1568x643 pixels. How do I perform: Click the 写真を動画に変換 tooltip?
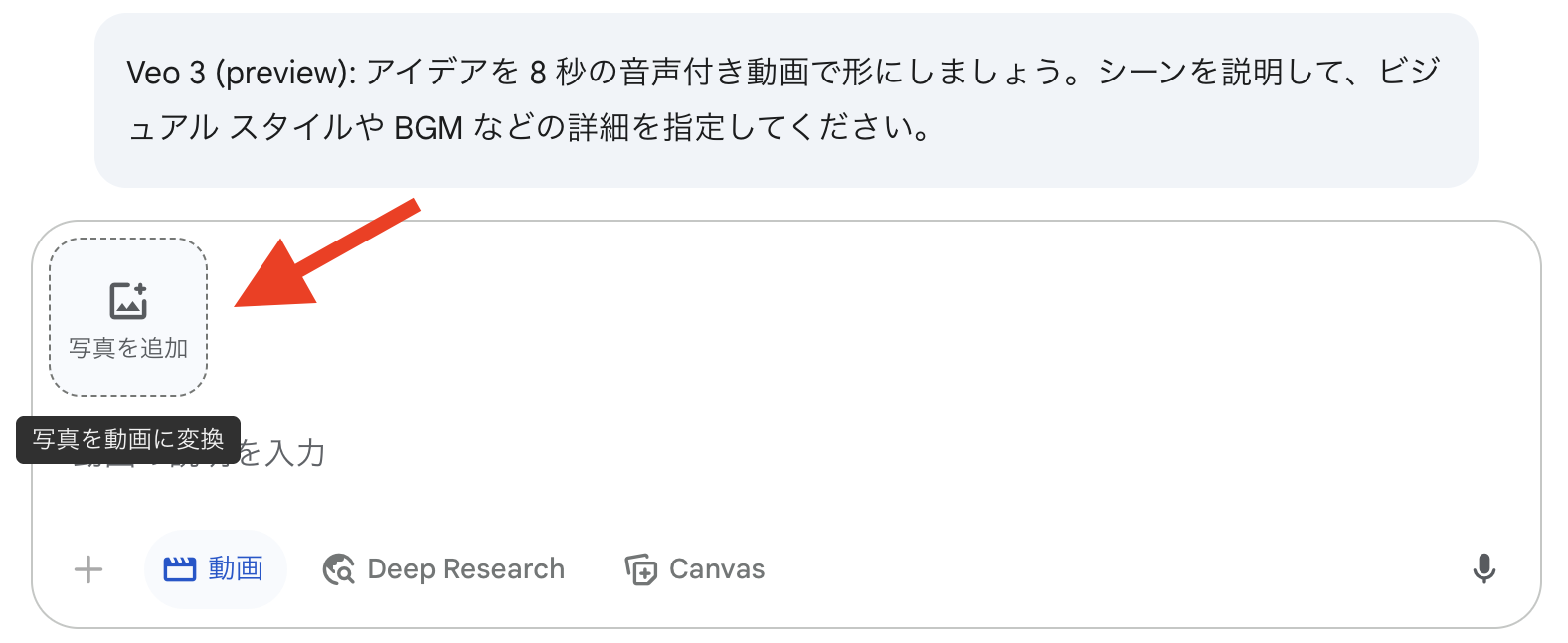click(x=127, y=437)
